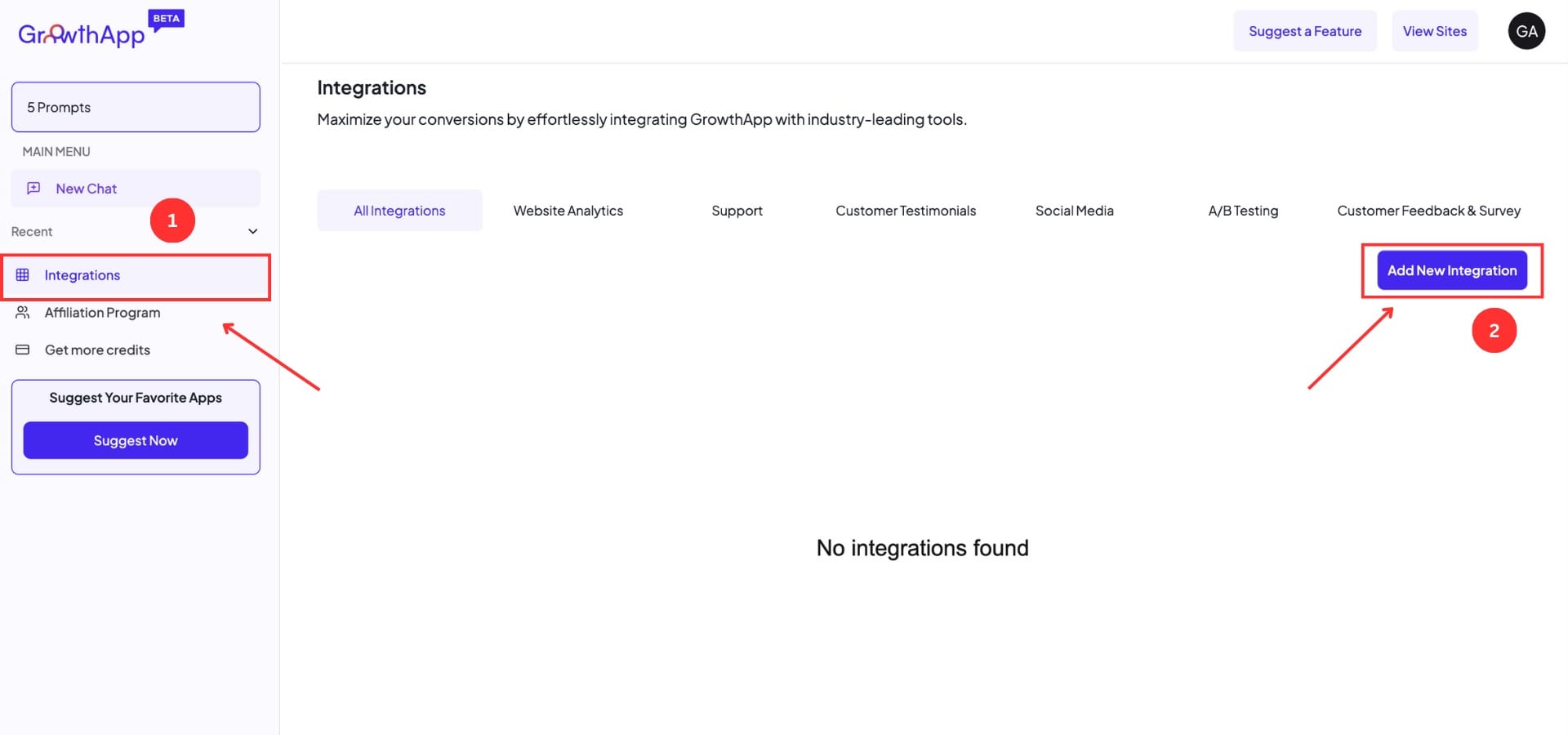Go to the Social Media tab

pos(1075,211)
